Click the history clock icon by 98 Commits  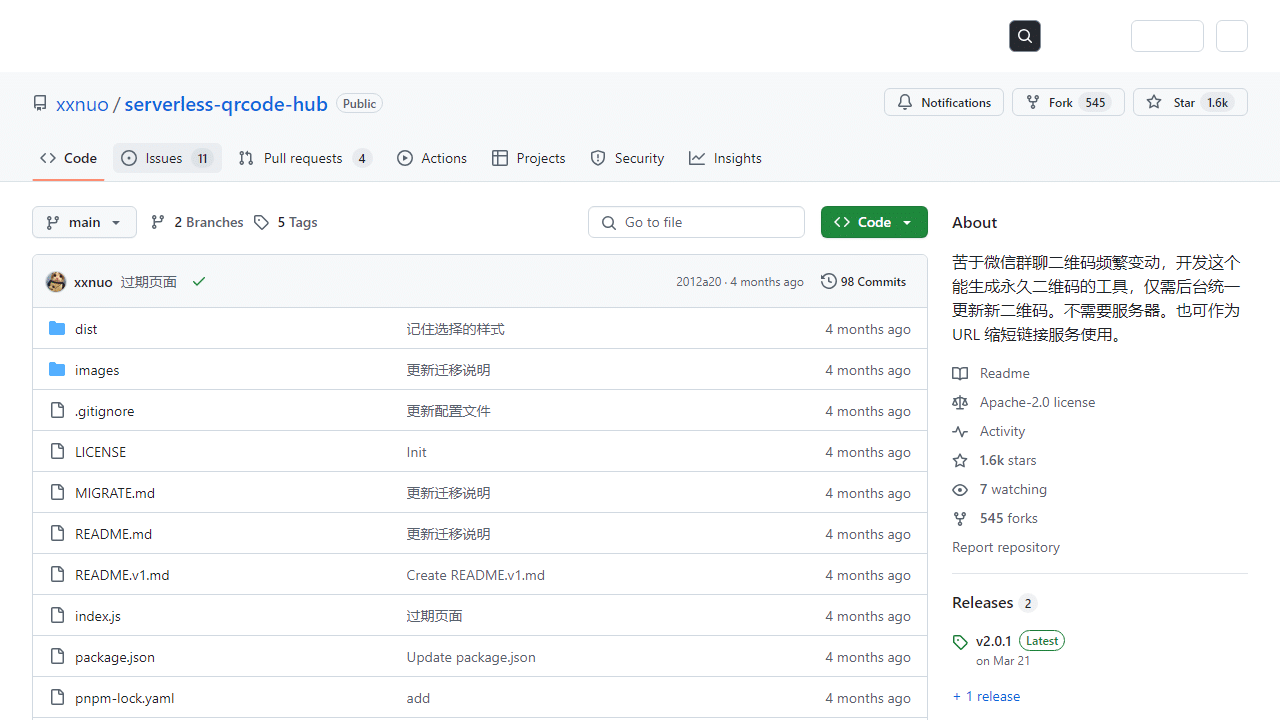[x=828, y=282]
